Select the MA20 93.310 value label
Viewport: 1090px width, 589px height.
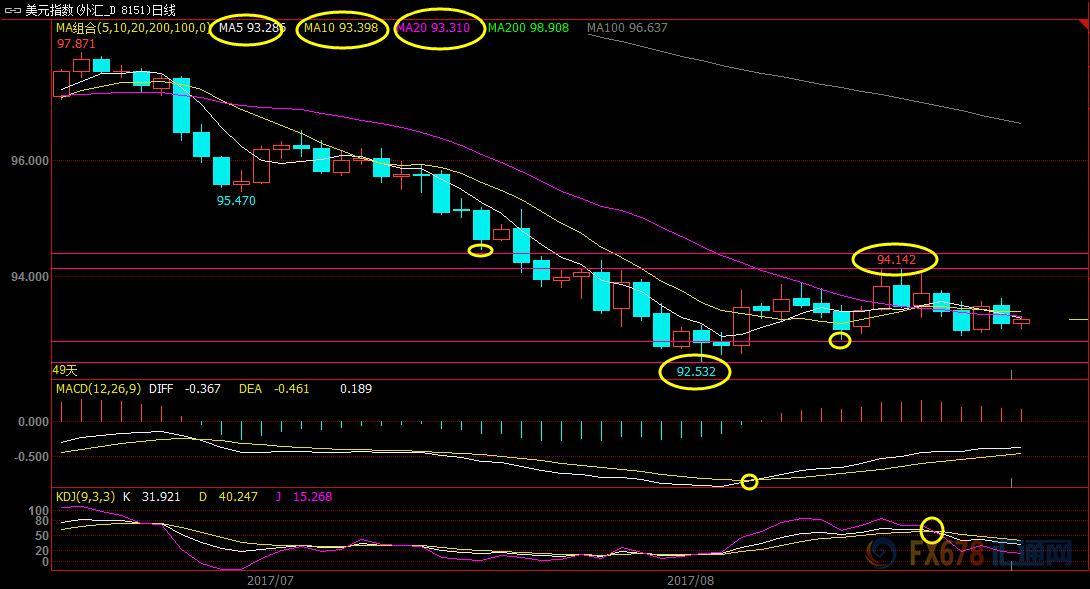pyautogui.click(x=433, y=28)
